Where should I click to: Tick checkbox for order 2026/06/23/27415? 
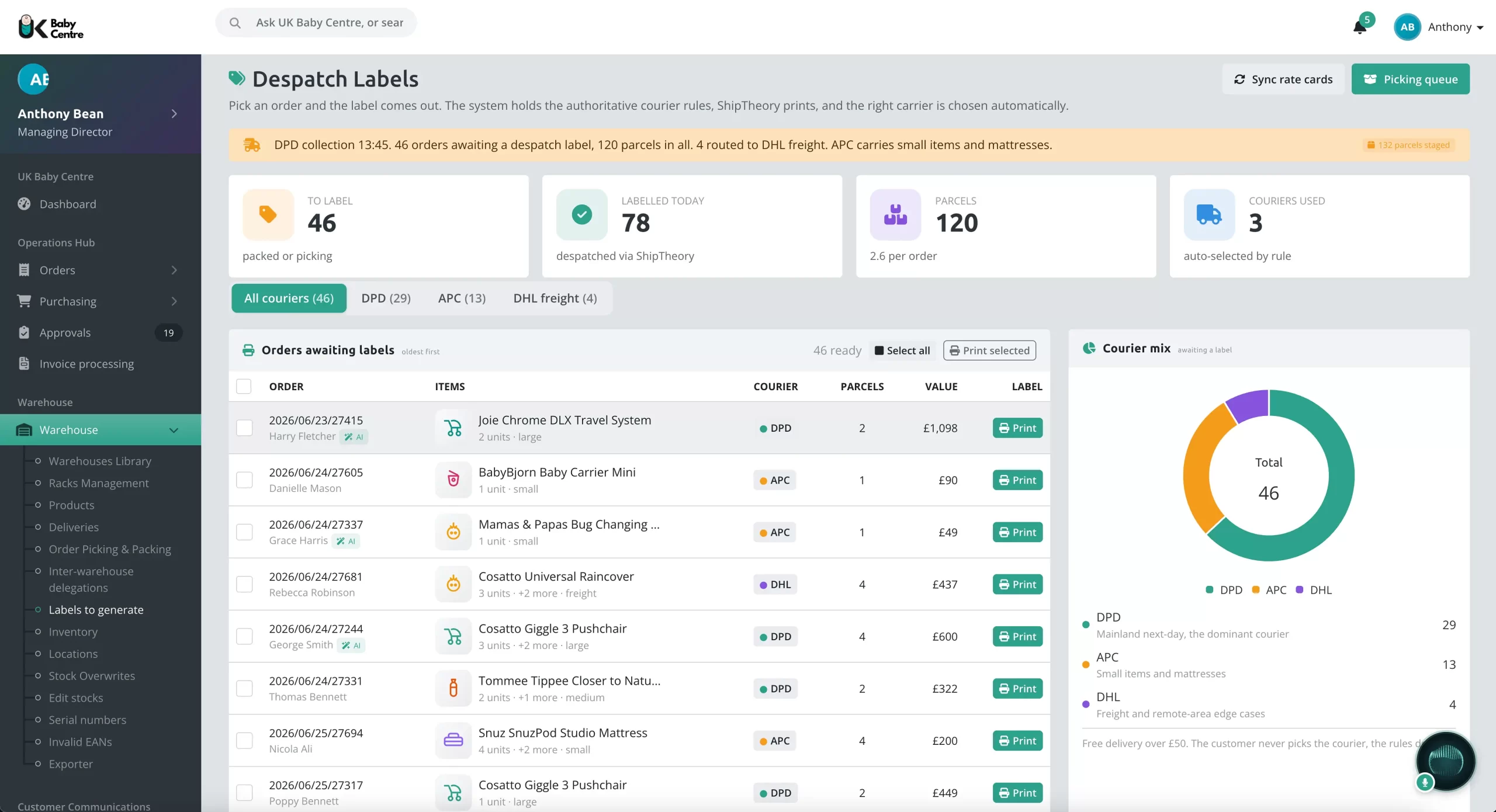pyautogui.click(x=244, y=428)
